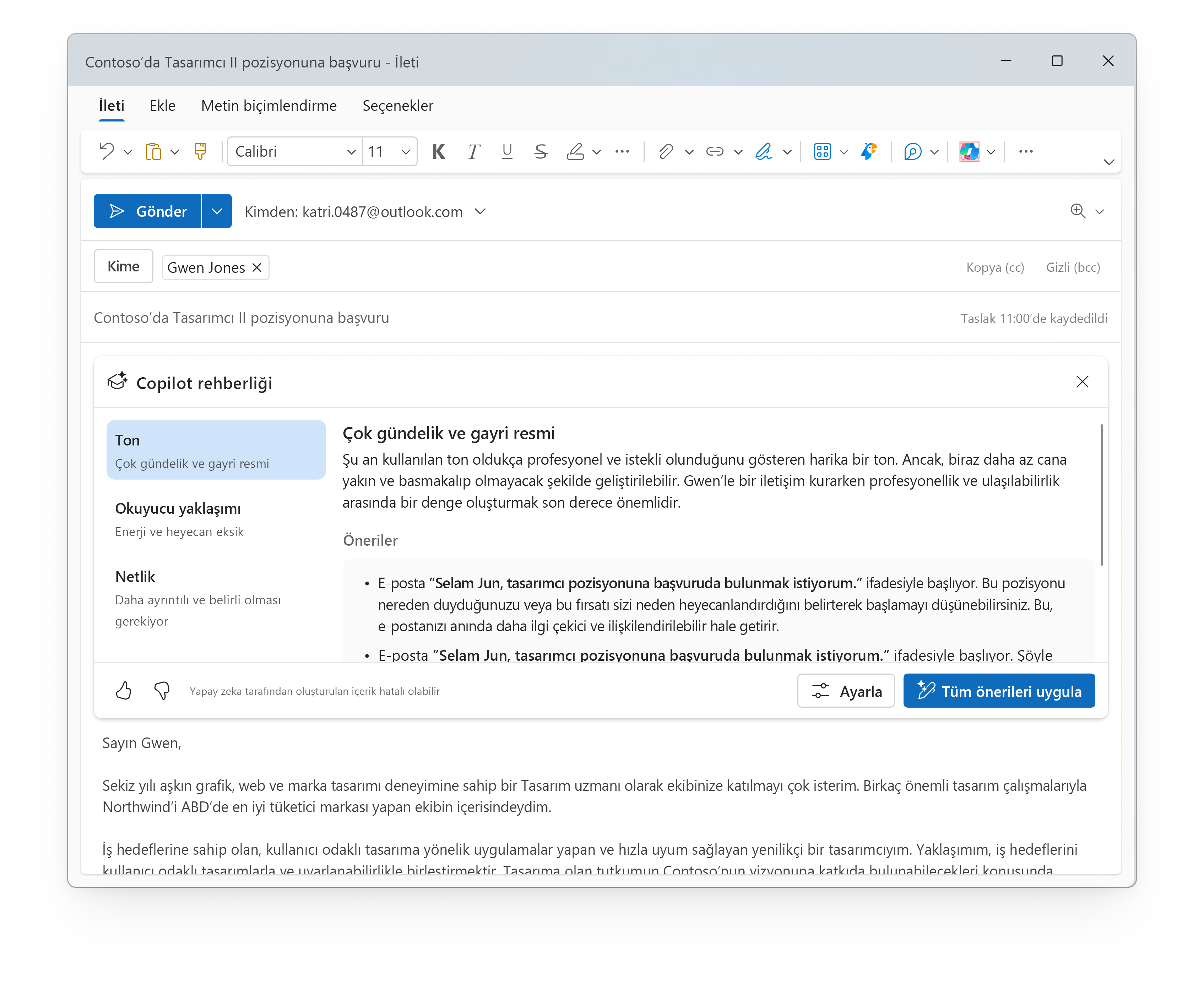Expand the attach file dropdown arrow
Screen dimensions: 1204x989
point(689,152)
